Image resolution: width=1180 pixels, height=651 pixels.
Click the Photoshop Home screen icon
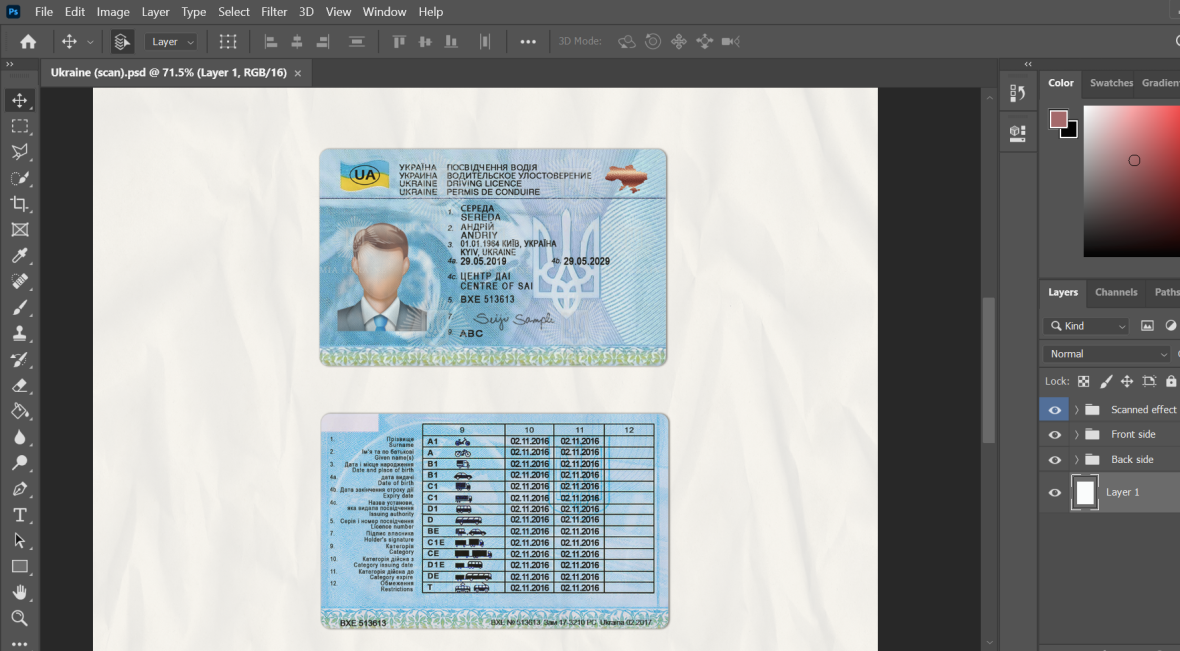tap(27, 41)
